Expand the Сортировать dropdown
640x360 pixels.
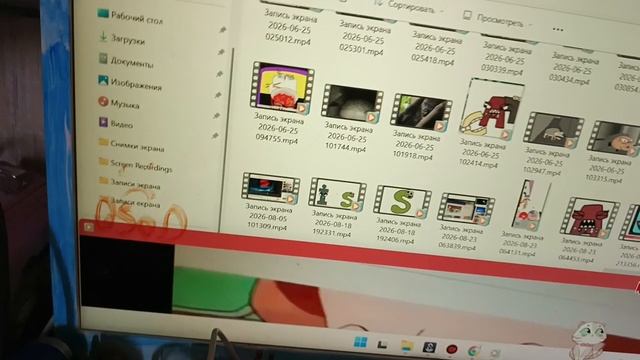(409, 6)
